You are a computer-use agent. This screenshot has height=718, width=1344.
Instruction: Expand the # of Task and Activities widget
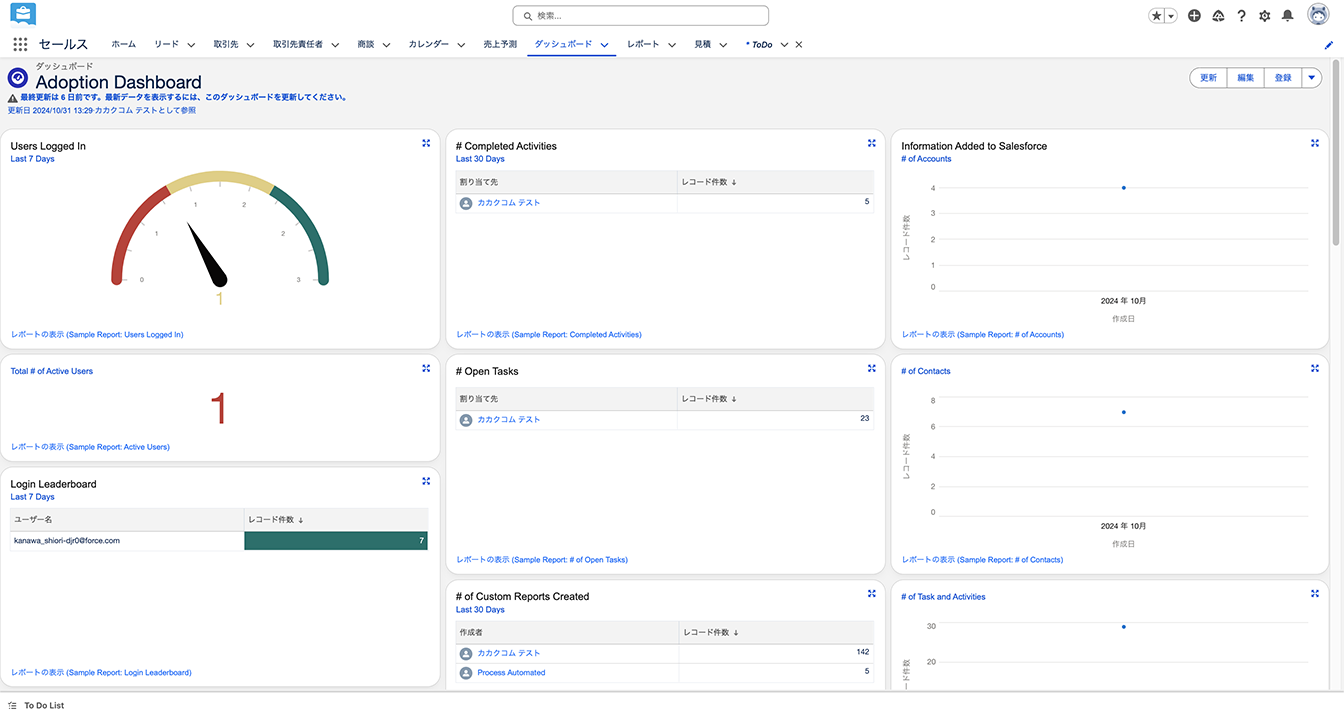(x=1315, y=593)
